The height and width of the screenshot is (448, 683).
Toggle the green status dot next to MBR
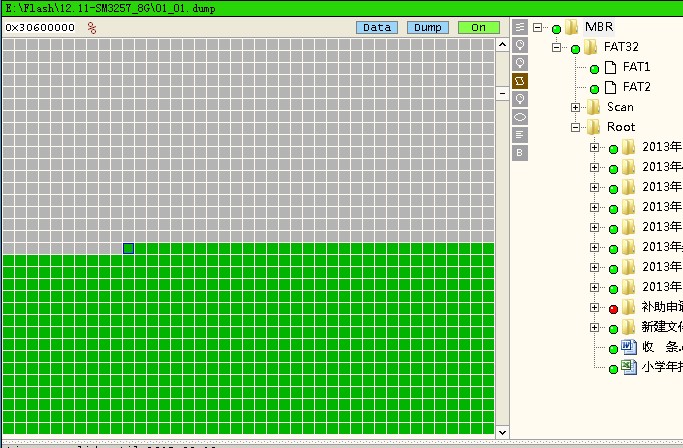[x=556, y=28]
